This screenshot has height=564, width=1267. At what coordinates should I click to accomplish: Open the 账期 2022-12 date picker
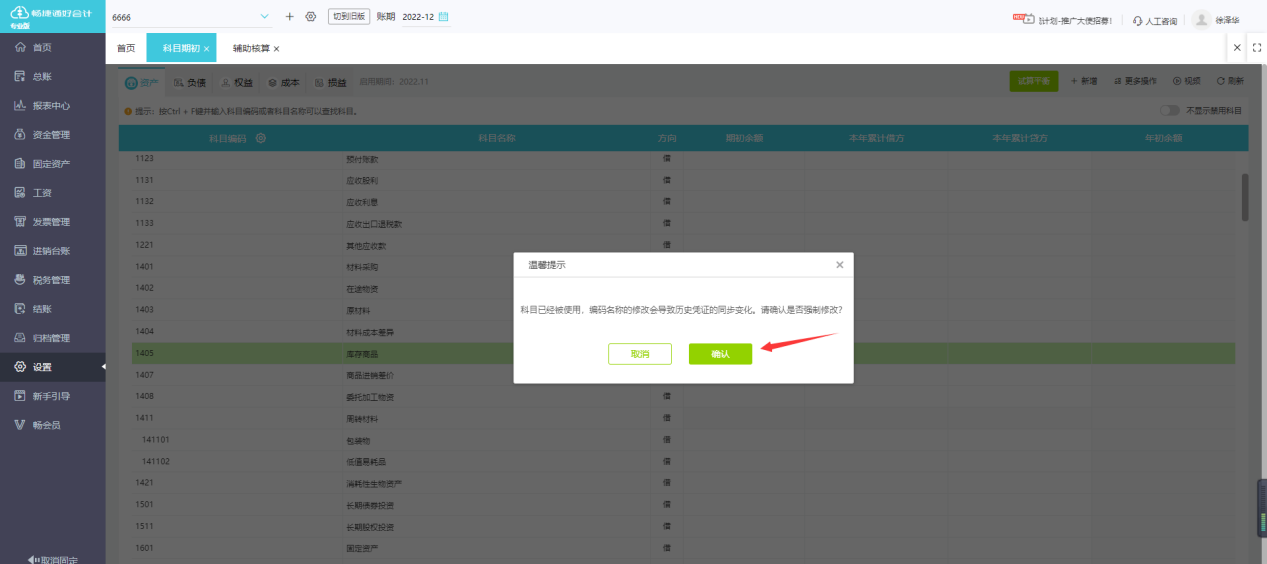click(x=443, y=17)
